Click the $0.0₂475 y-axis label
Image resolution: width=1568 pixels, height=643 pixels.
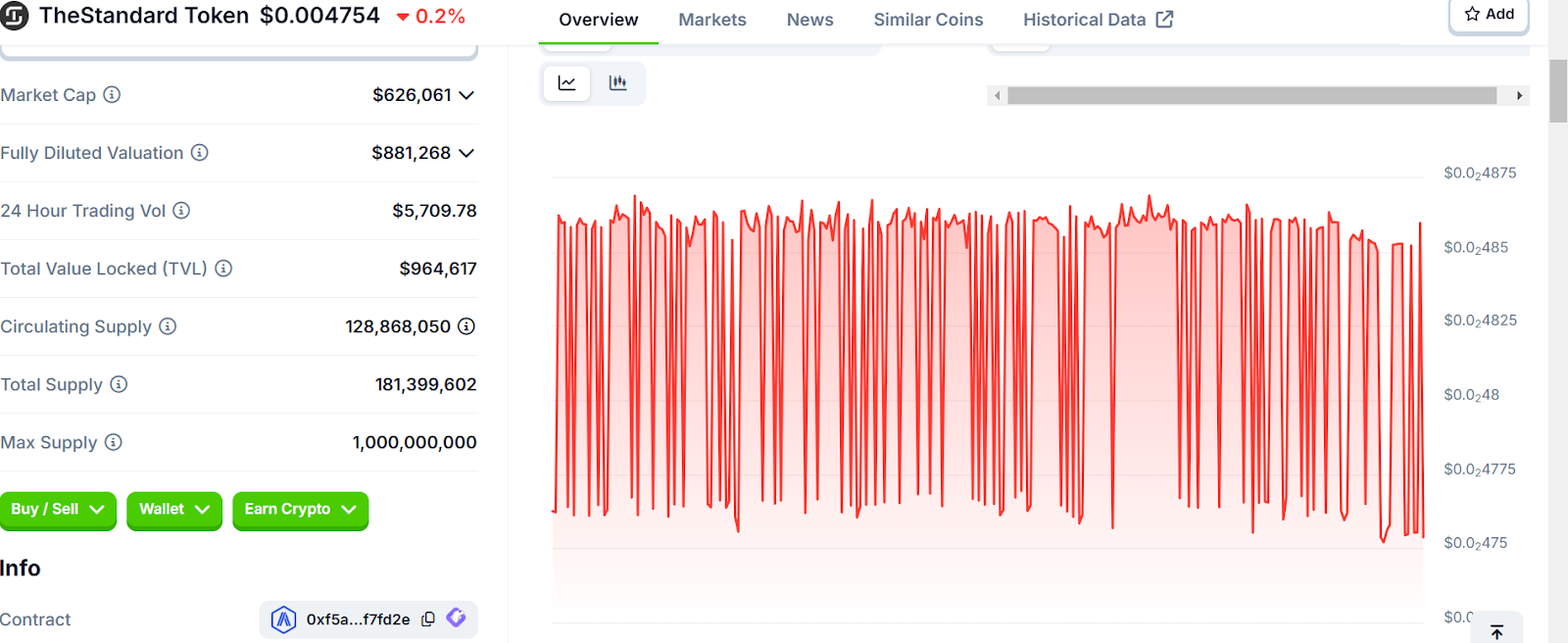1476,543
